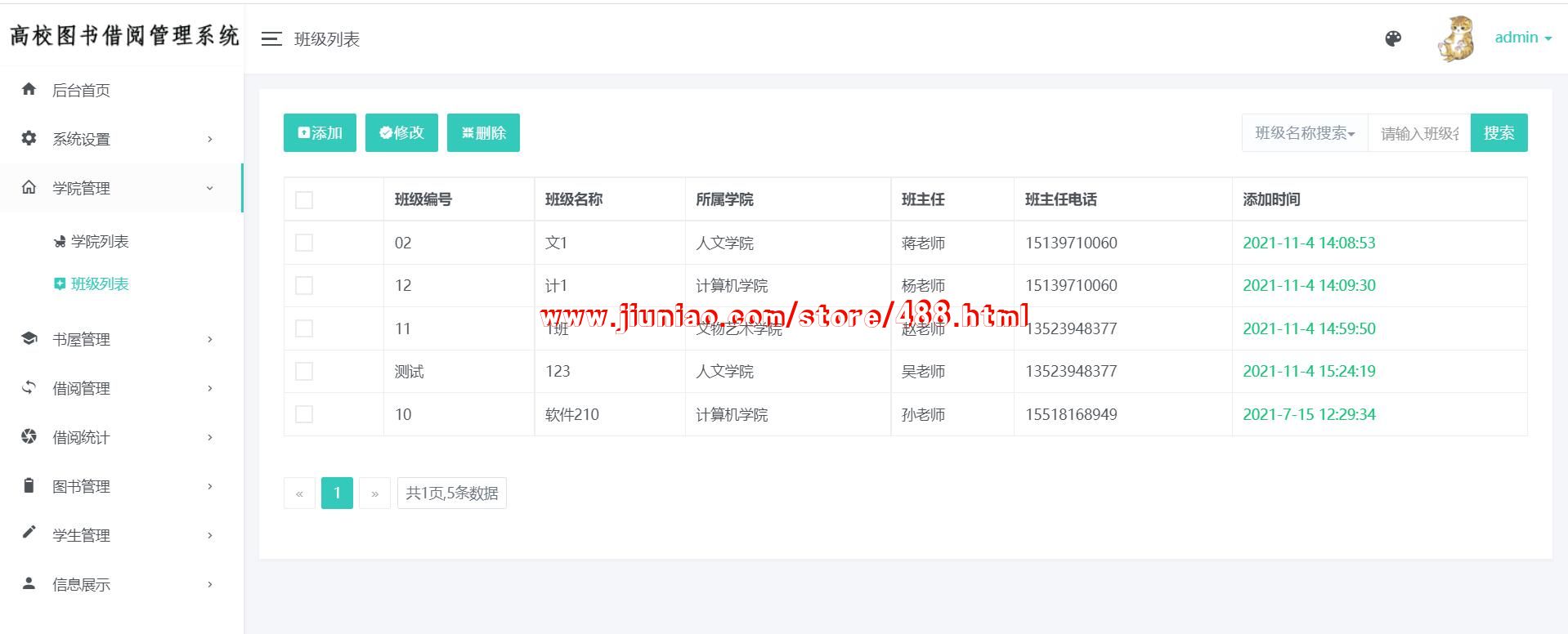Viewport: 1568px width, 634px height.
Task: Open the 班级名称搜索 dropdown
Action: point(1305,132)
